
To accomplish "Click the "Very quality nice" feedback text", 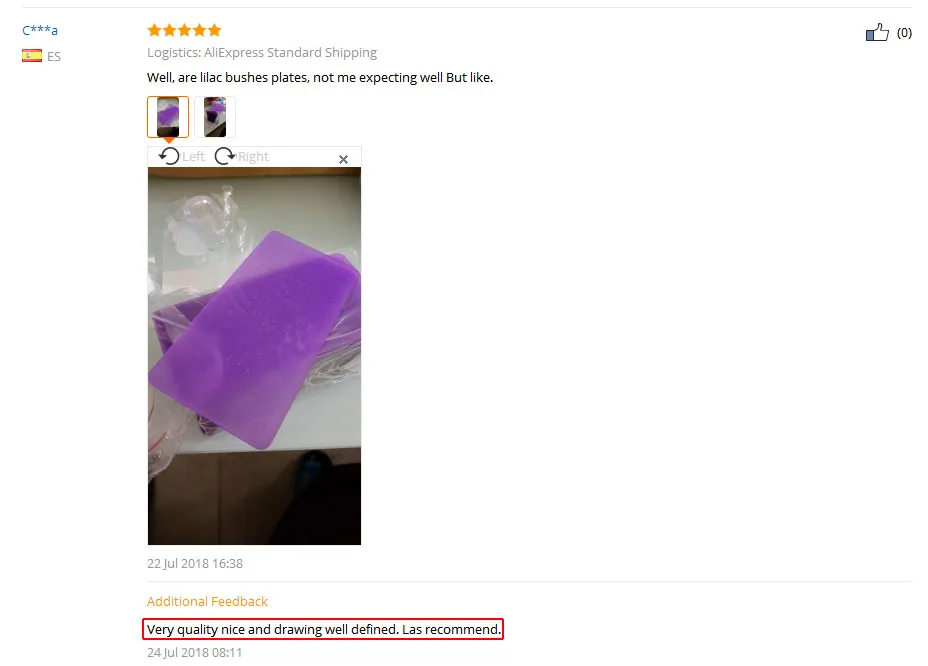I will (x=324, y=629).
